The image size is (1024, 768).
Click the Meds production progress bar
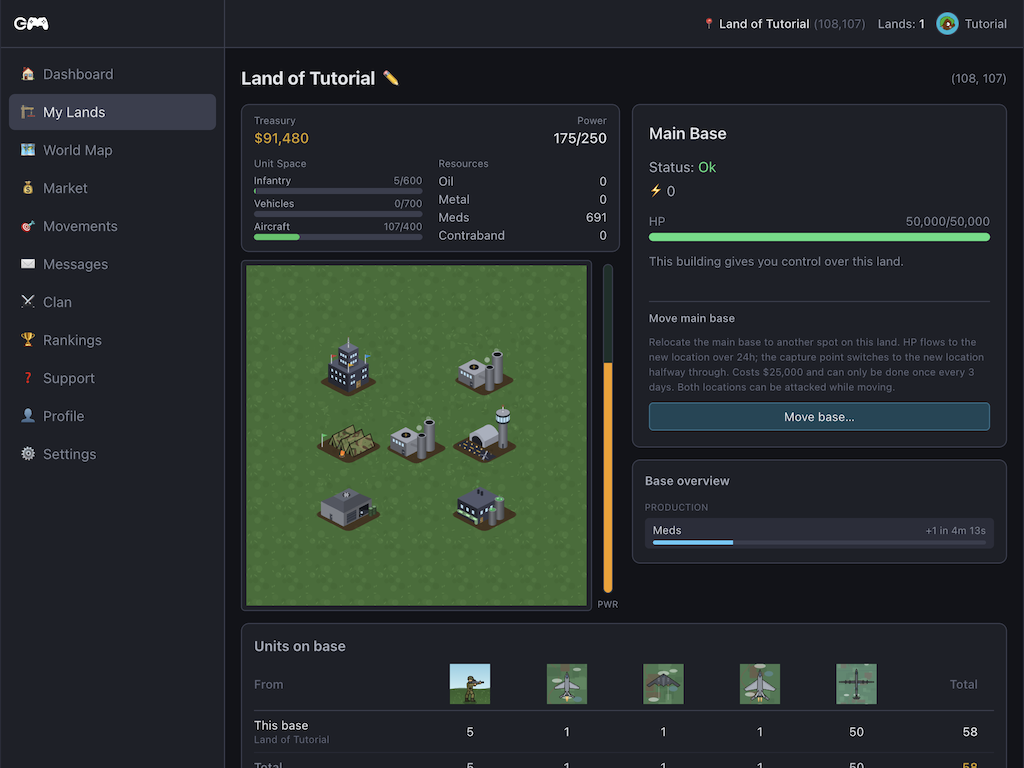819,543
